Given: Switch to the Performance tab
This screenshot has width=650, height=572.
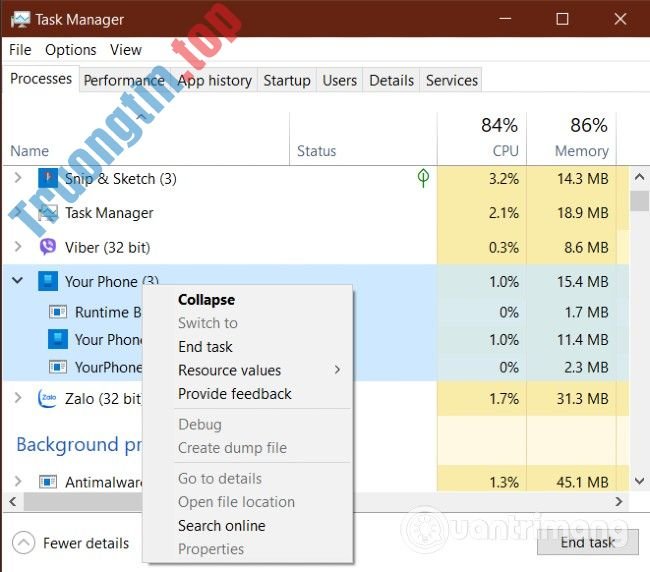Looking at the screenshot, I should point(124,80).
